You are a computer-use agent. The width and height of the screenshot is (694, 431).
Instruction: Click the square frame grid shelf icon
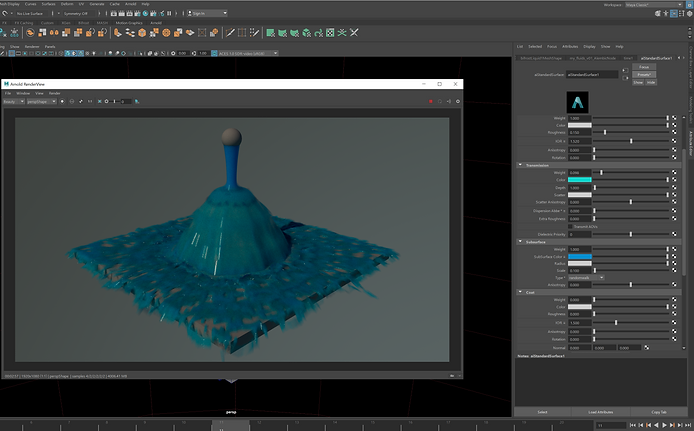tap(242, 33)
